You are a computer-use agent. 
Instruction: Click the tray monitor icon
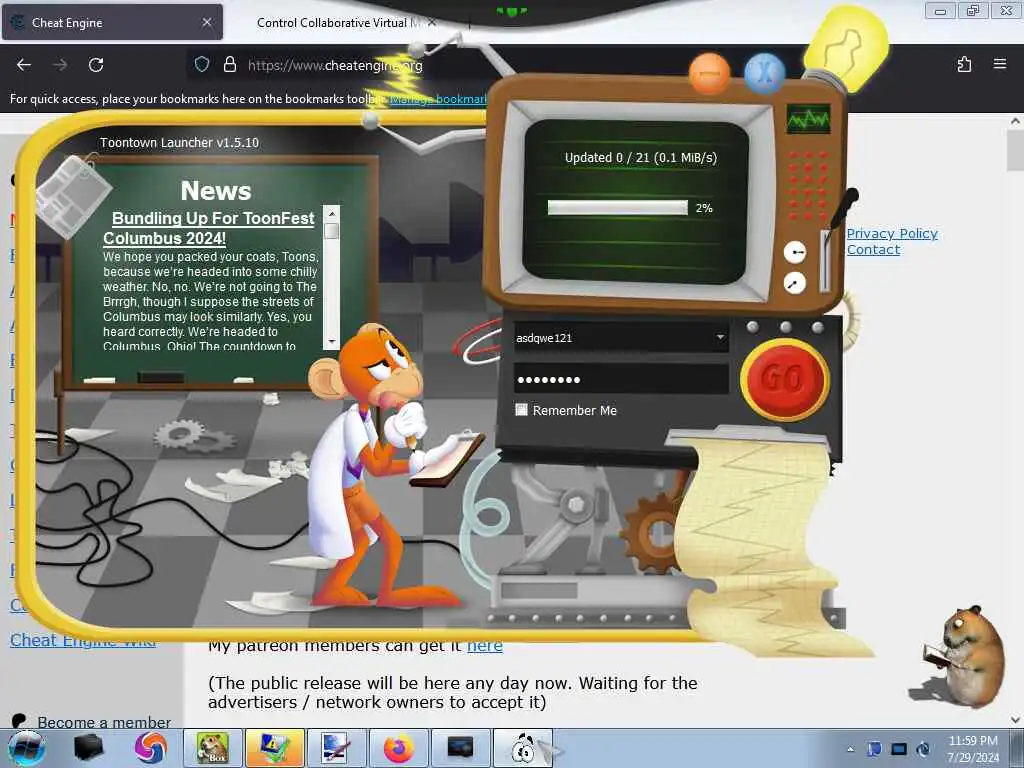(899, 749)
